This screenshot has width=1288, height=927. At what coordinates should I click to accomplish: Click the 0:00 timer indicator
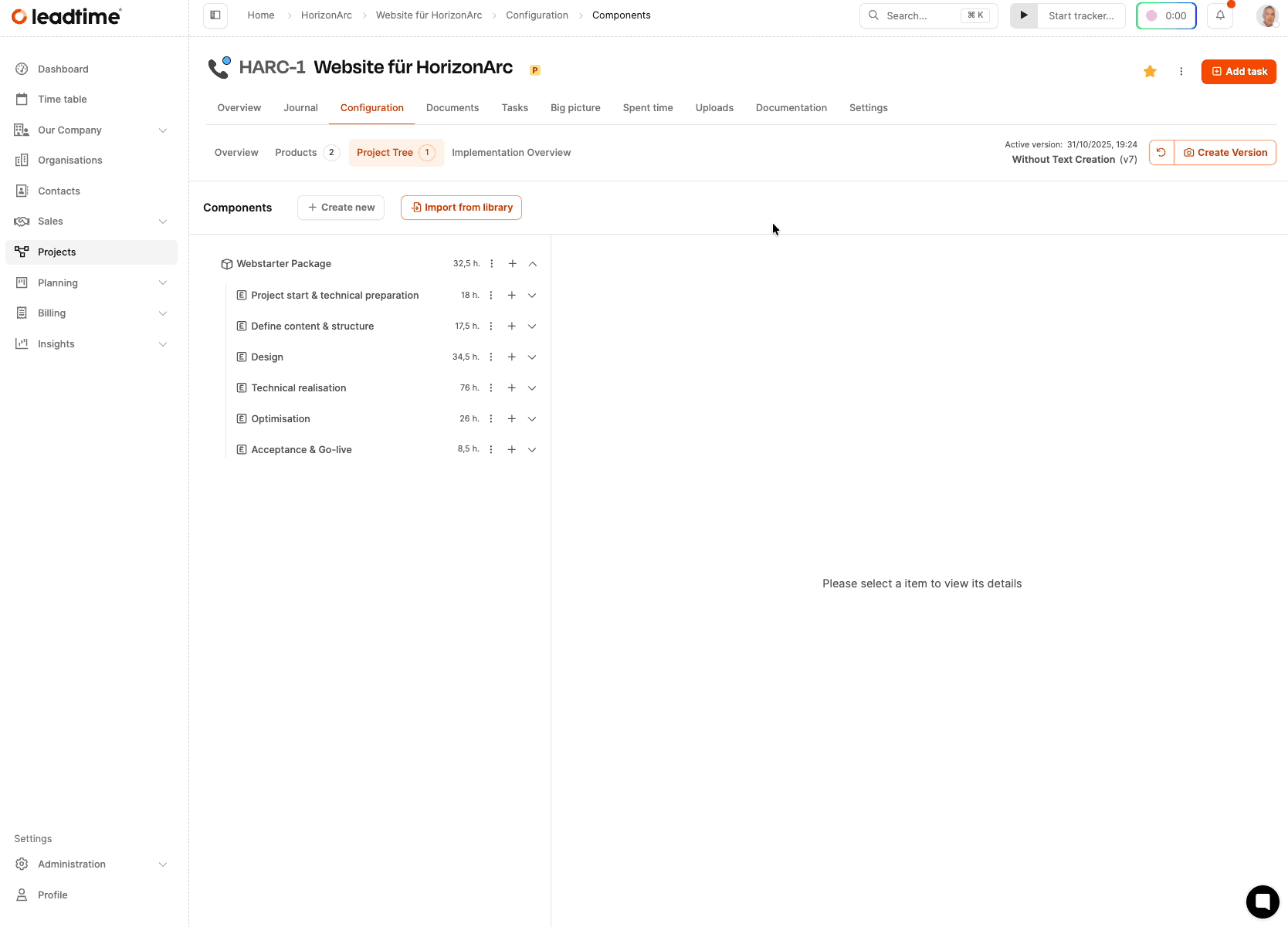pos(1166,15)
